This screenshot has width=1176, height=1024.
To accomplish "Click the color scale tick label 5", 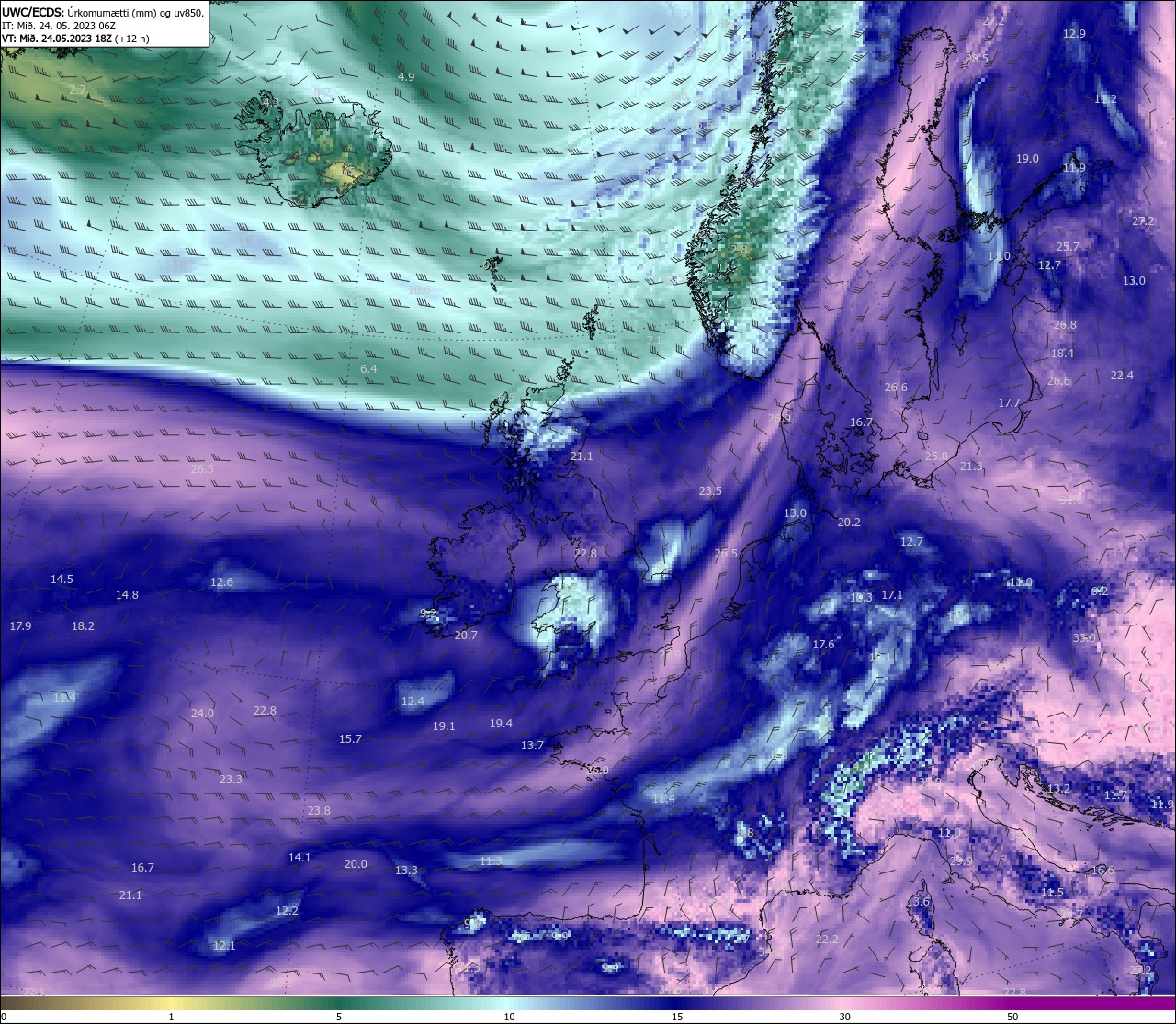I will (x=339, y=1017).
